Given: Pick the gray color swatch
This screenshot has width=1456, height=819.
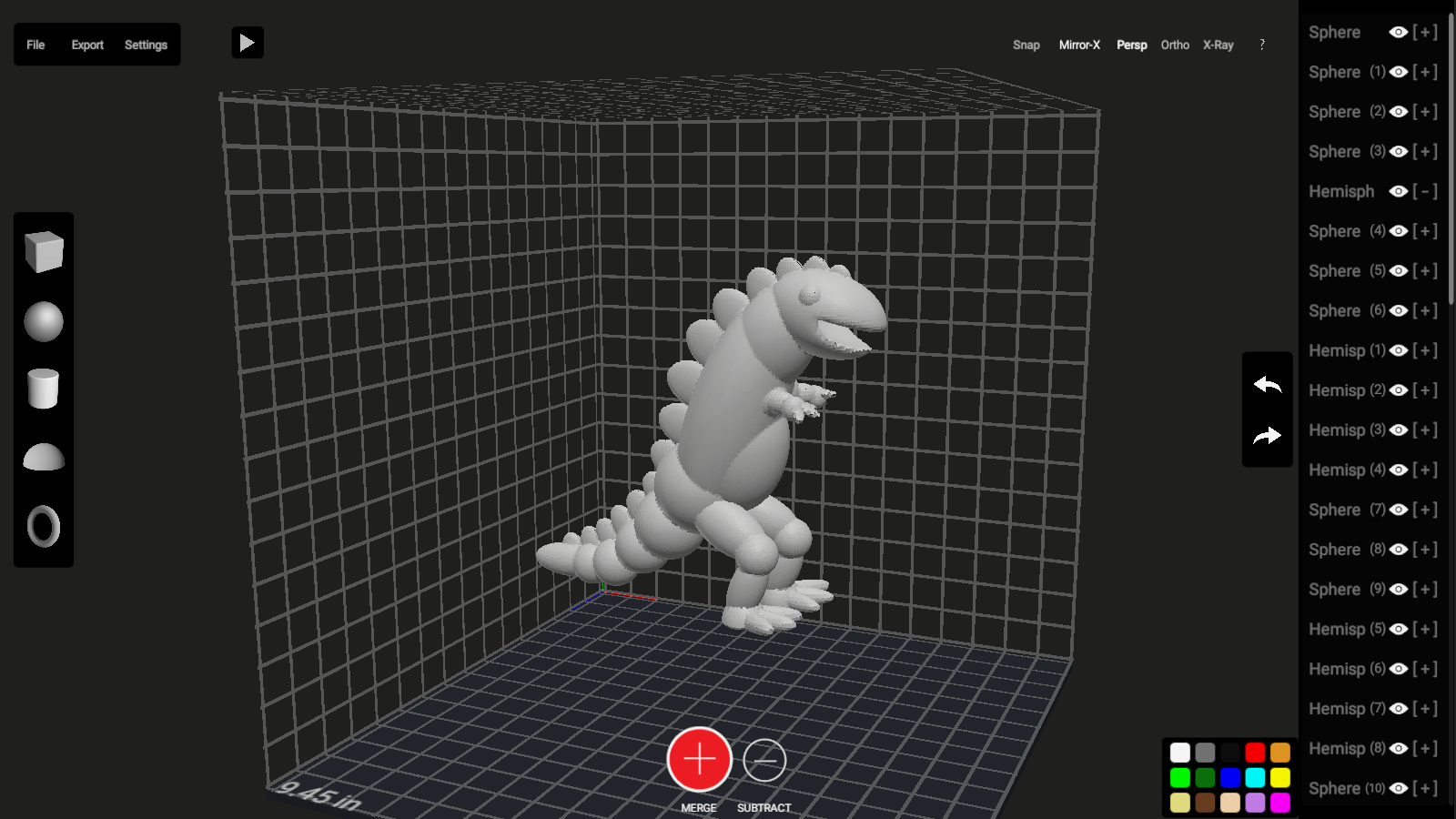Looking at the screenshot, I should [x=1205, y=753].
